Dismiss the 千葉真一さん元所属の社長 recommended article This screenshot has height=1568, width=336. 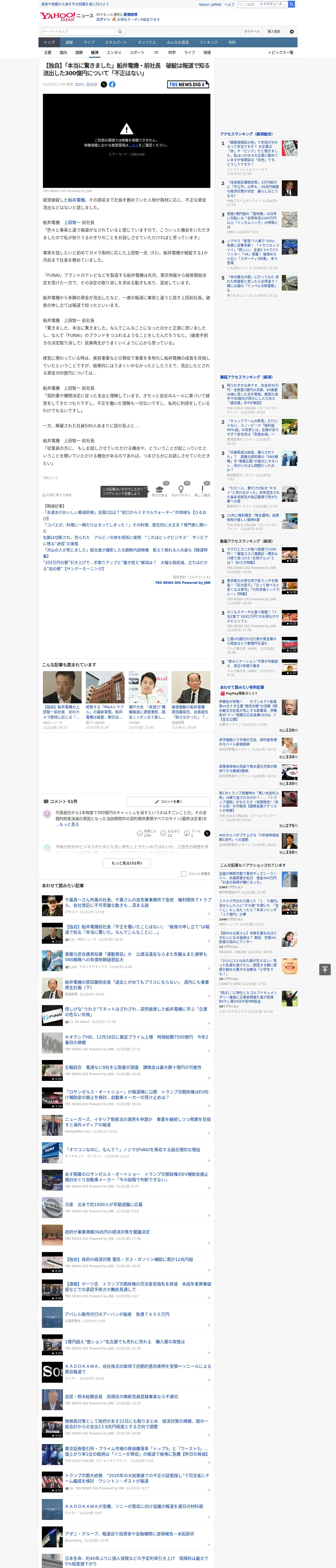[x=209, y=913]
